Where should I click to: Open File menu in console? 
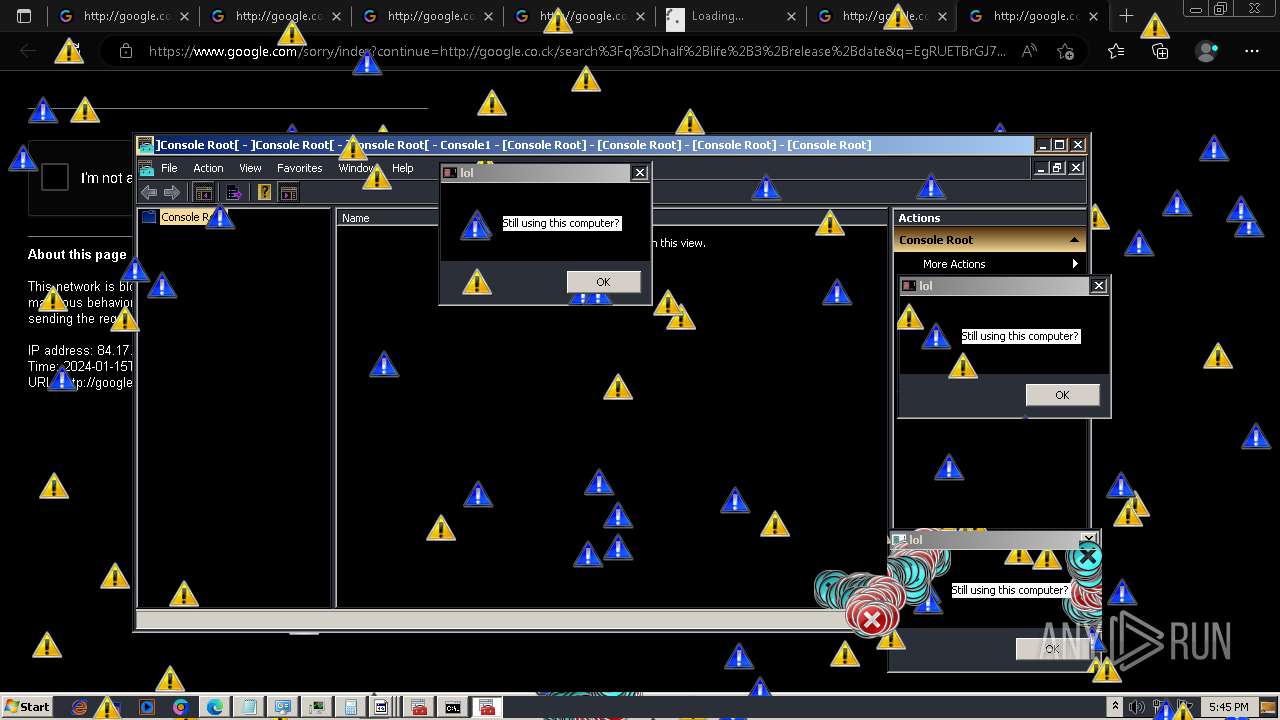tap(169, 168)
